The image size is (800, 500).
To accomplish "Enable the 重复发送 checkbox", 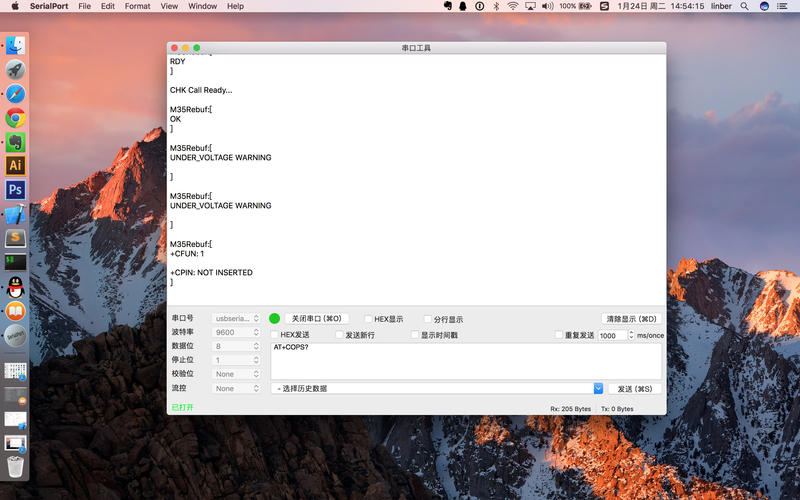I will click(559, 335).
